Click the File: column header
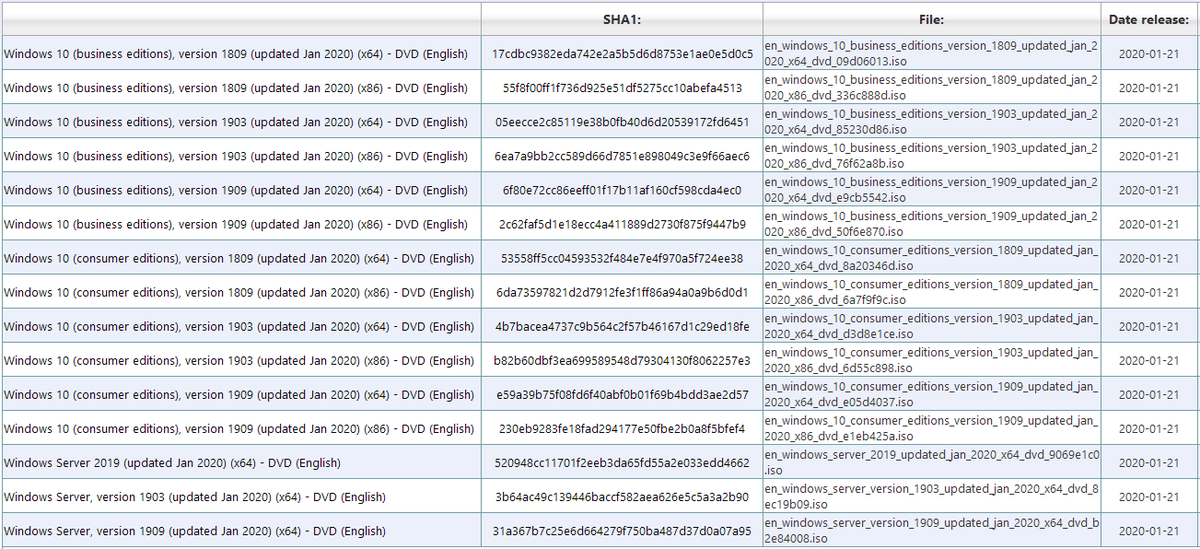Image resolution: width=1200 pixels, height=549 pixels. [x=931, y=20]
